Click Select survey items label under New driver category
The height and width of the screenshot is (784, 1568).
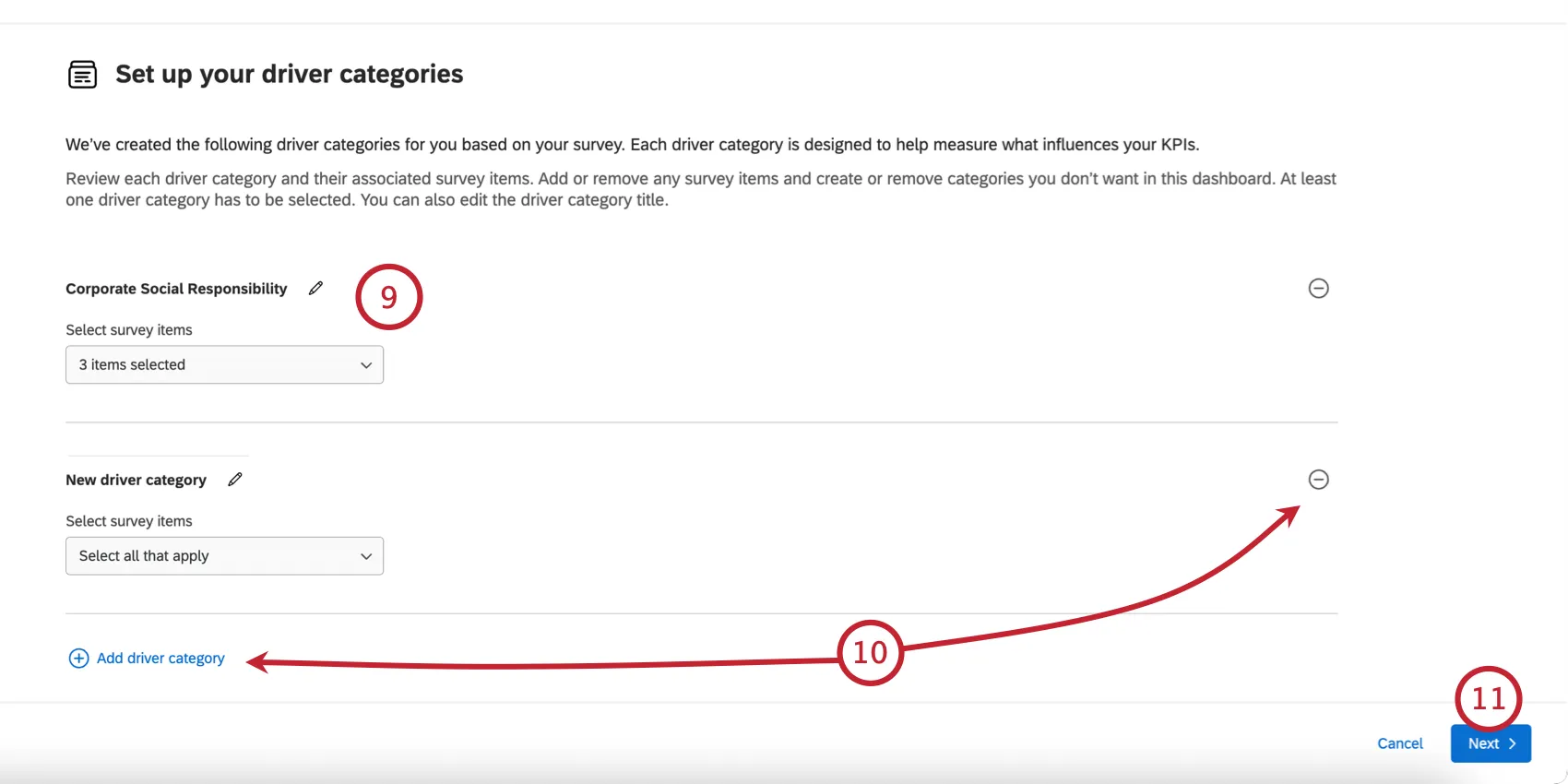coord(129,521)
